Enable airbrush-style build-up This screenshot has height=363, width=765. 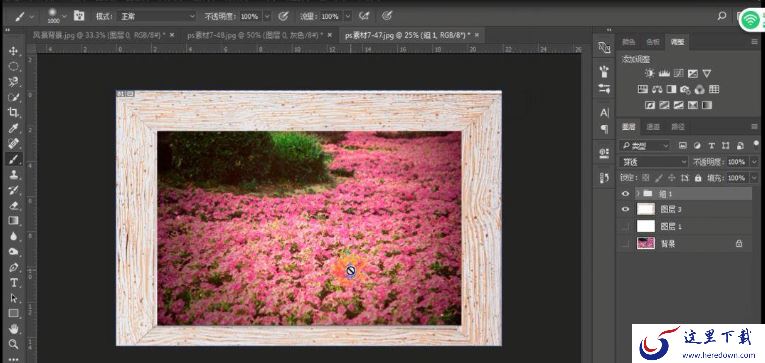(364, 16)
